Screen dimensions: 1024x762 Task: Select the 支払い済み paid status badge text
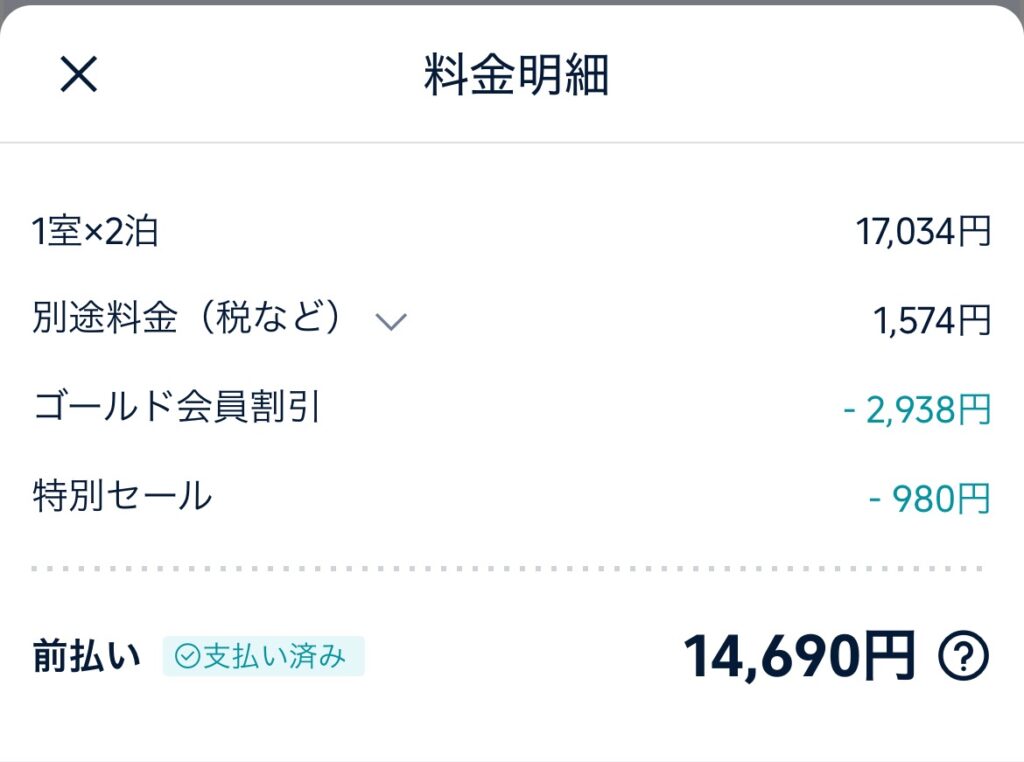point(274,656)
